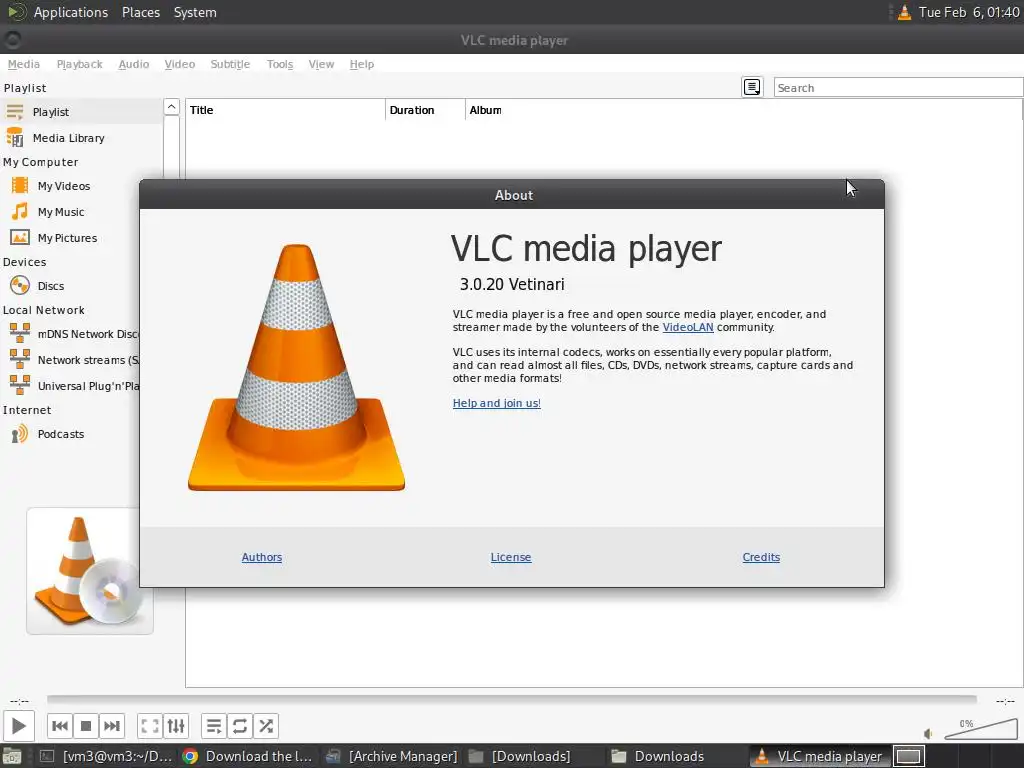Open the View menu
The image size is (1024, 768).
(321, 64)
